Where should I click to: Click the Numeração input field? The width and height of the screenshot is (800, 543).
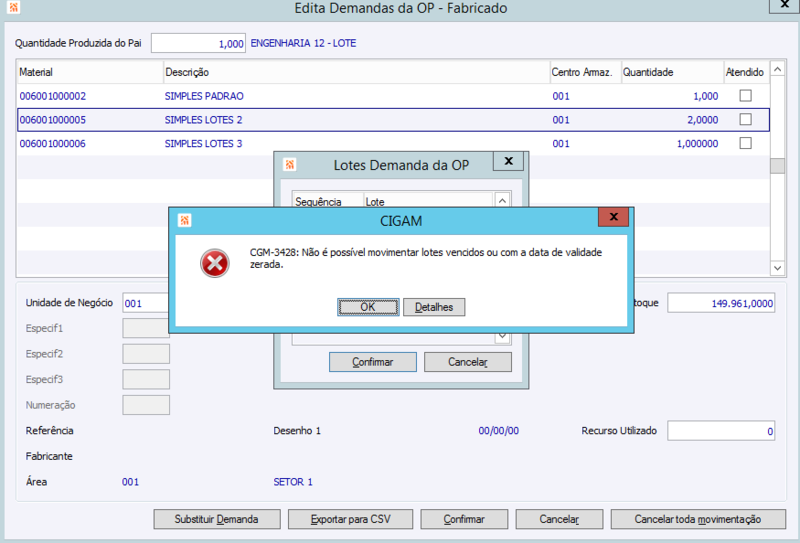146,405
